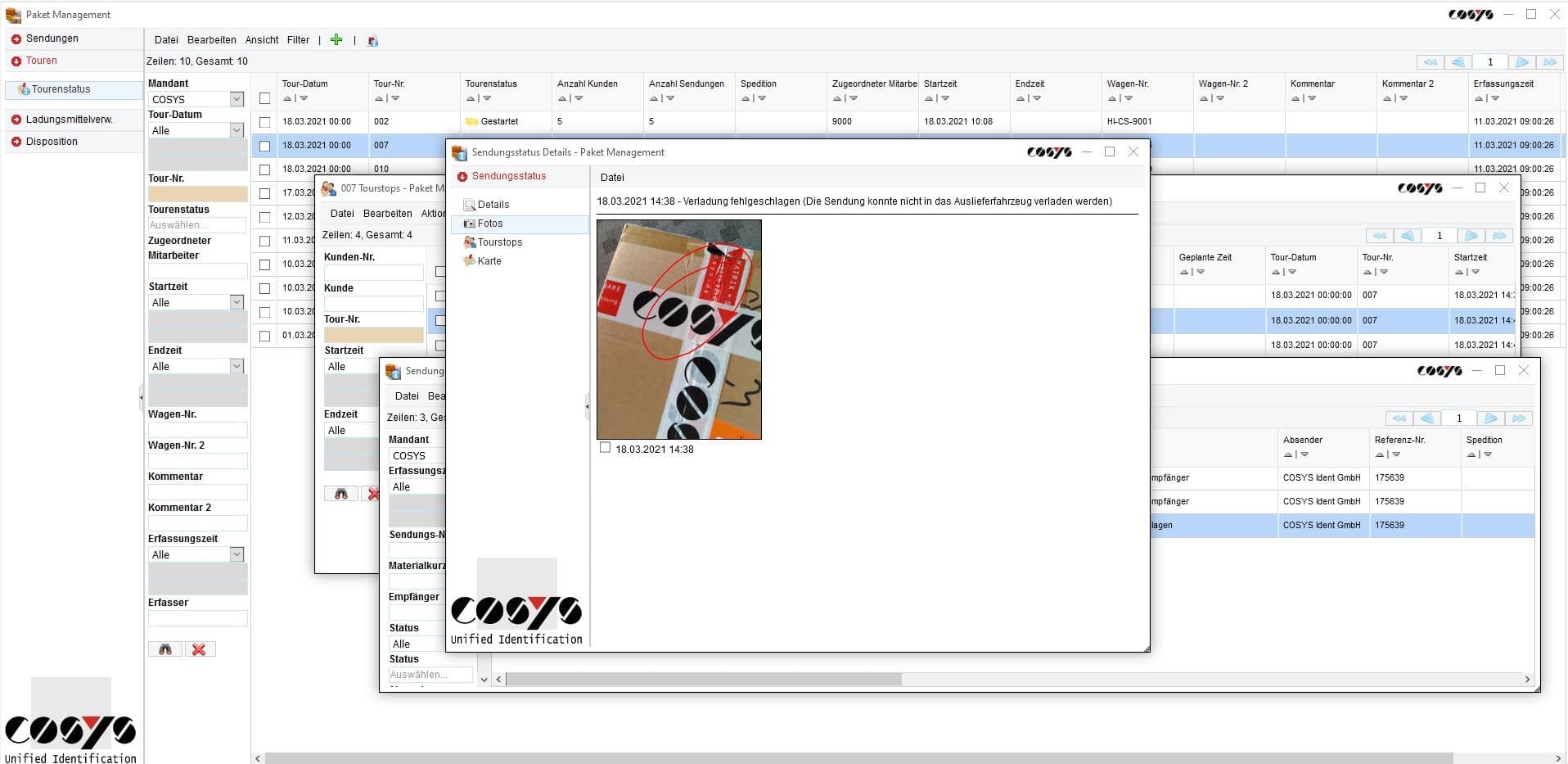Open the Endzeit Alle dropdown in main filter

237,366
